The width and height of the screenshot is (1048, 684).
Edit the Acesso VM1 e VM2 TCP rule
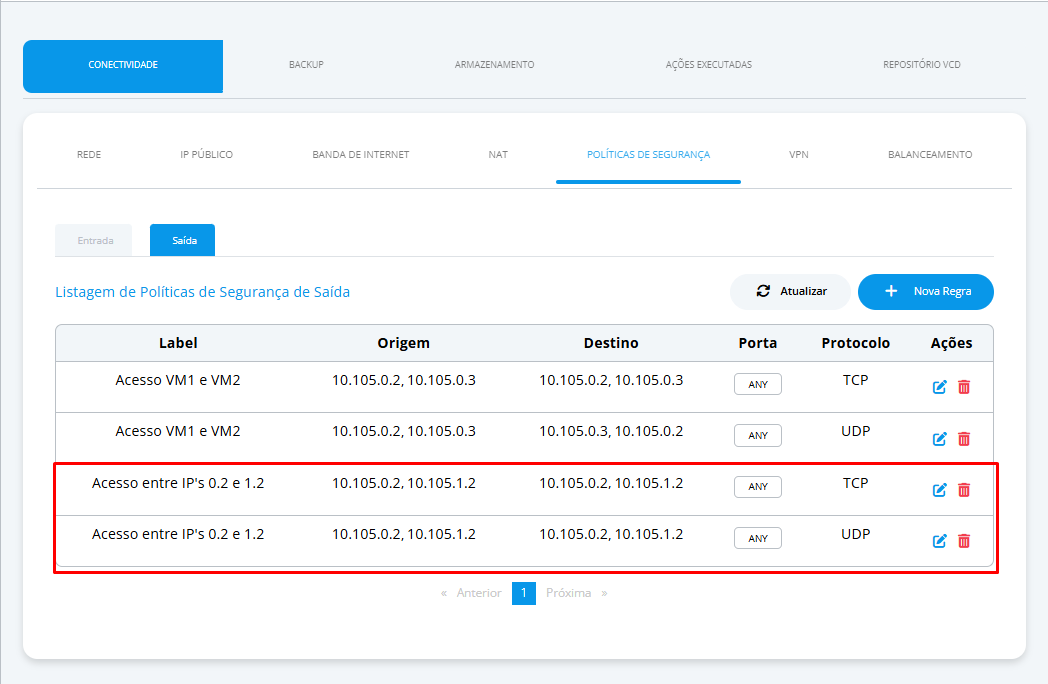pyautogui.click(x=939, y=387)
